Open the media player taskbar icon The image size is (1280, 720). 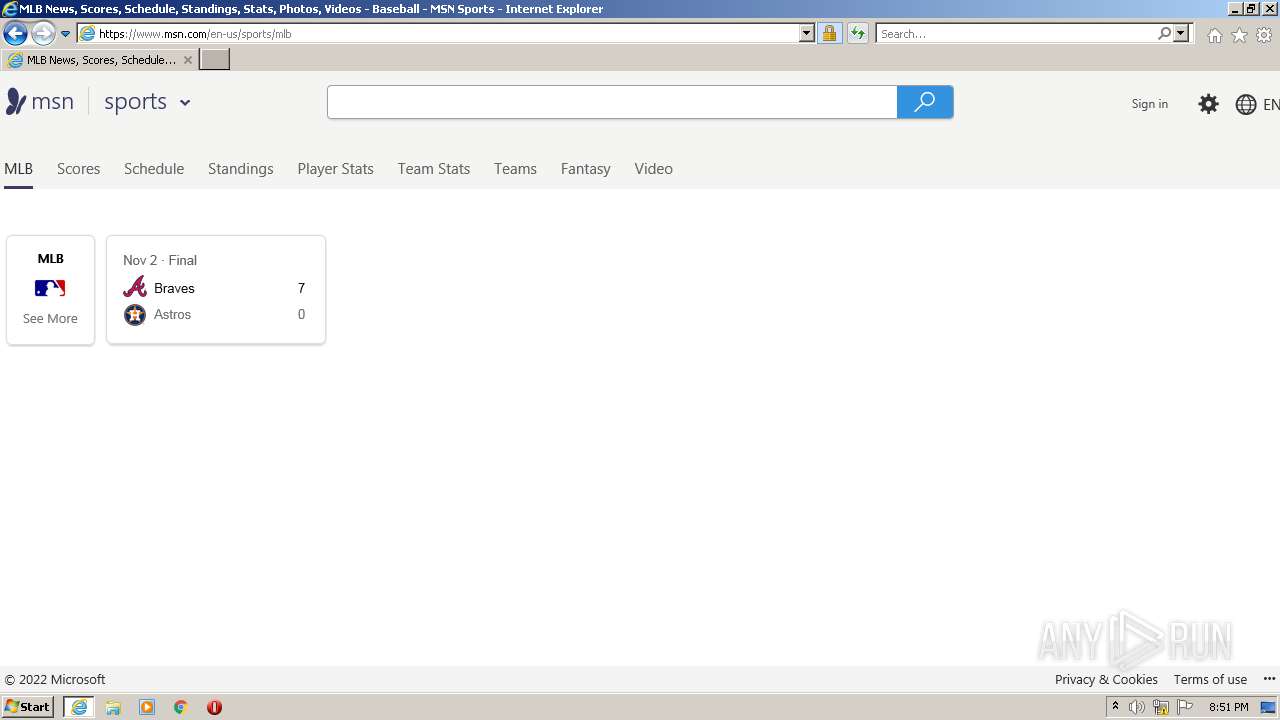tap(147, 707)
